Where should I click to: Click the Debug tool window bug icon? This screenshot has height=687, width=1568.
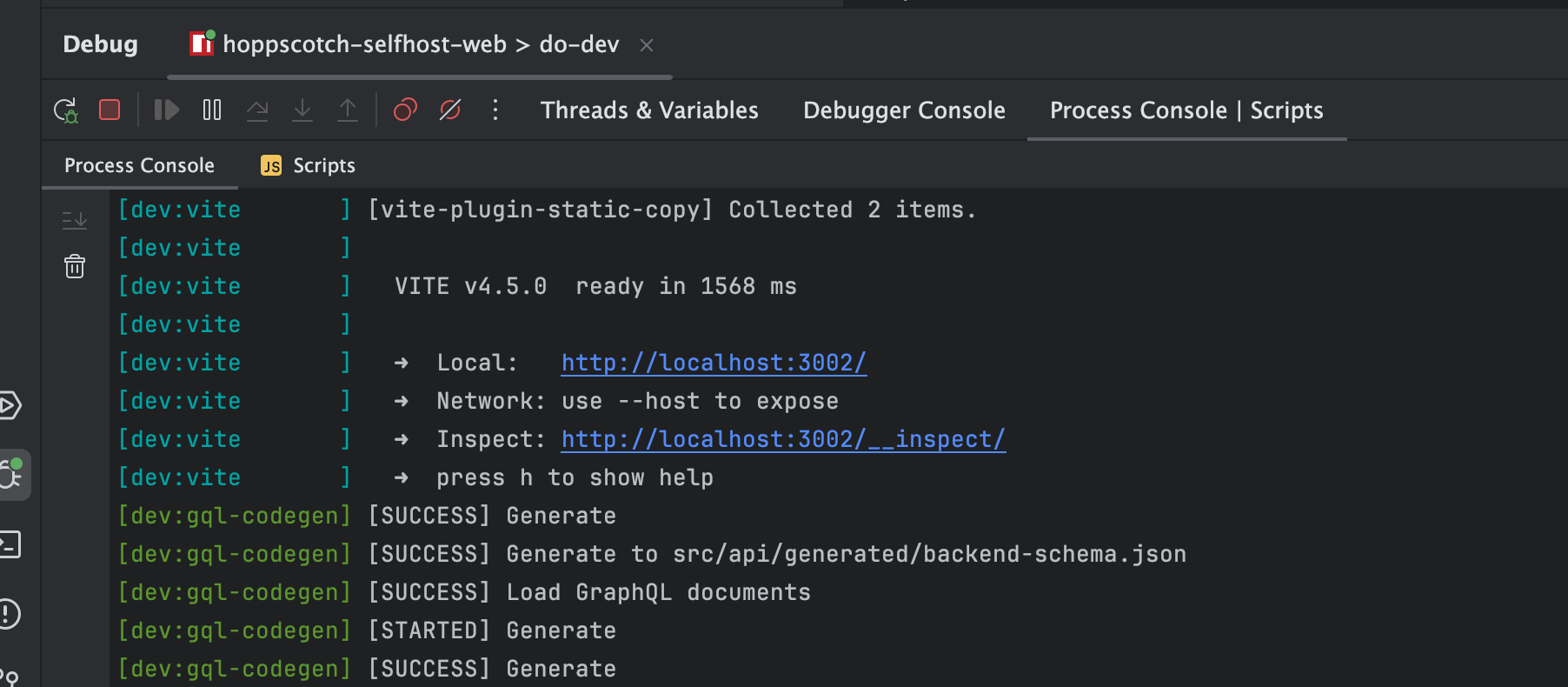[12, 475]
